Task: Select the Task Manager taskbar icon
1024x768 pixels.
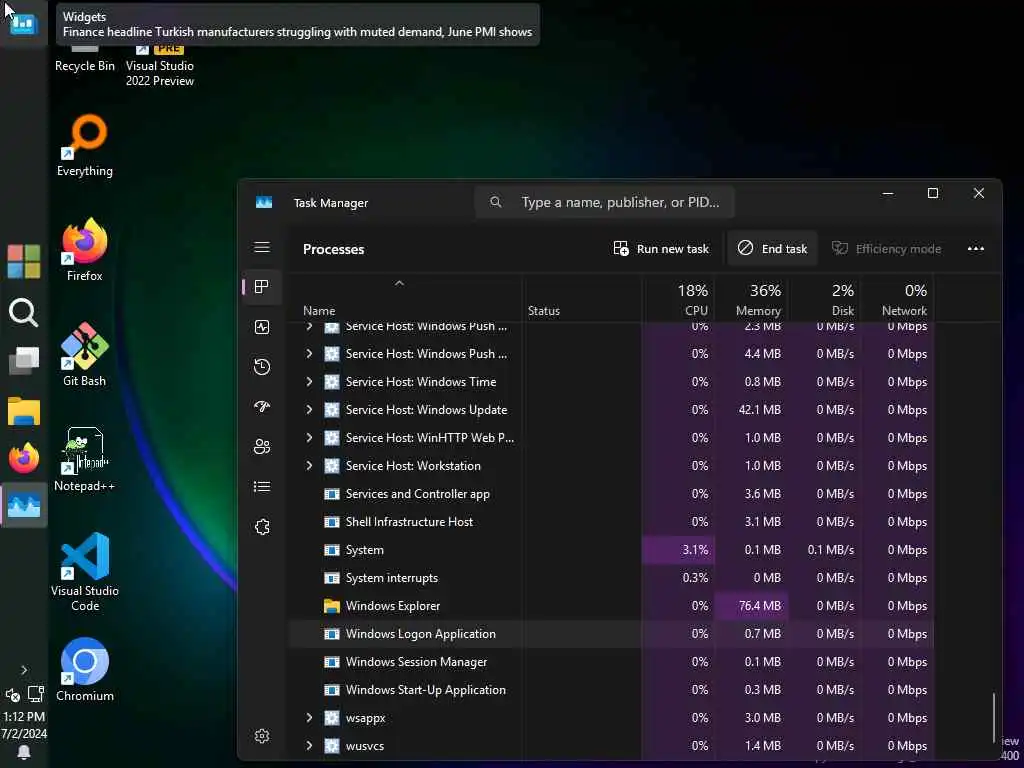Action: click(24, 505)
